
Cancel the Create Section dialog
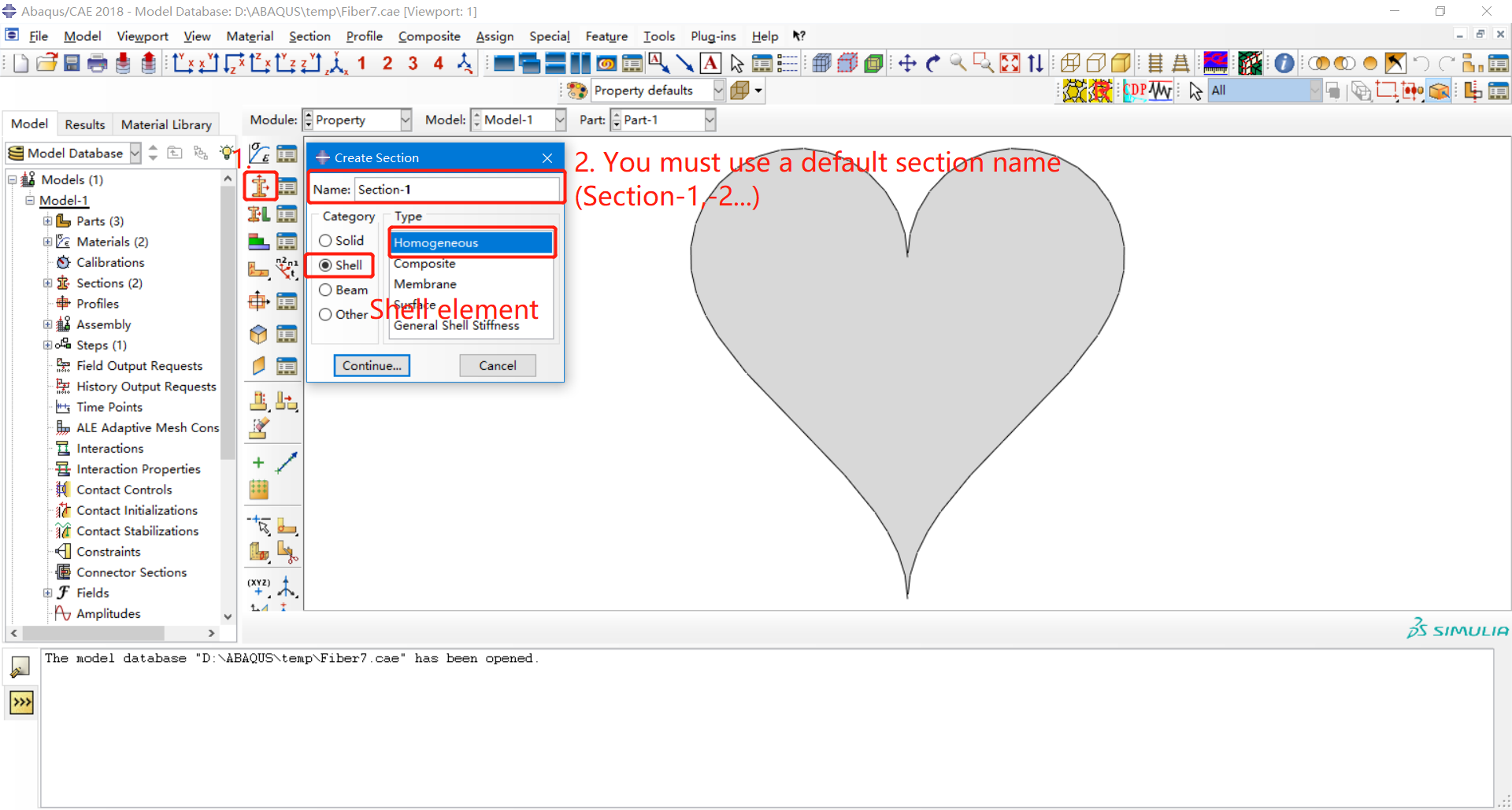pyautogui.click(x=497, y=365)
